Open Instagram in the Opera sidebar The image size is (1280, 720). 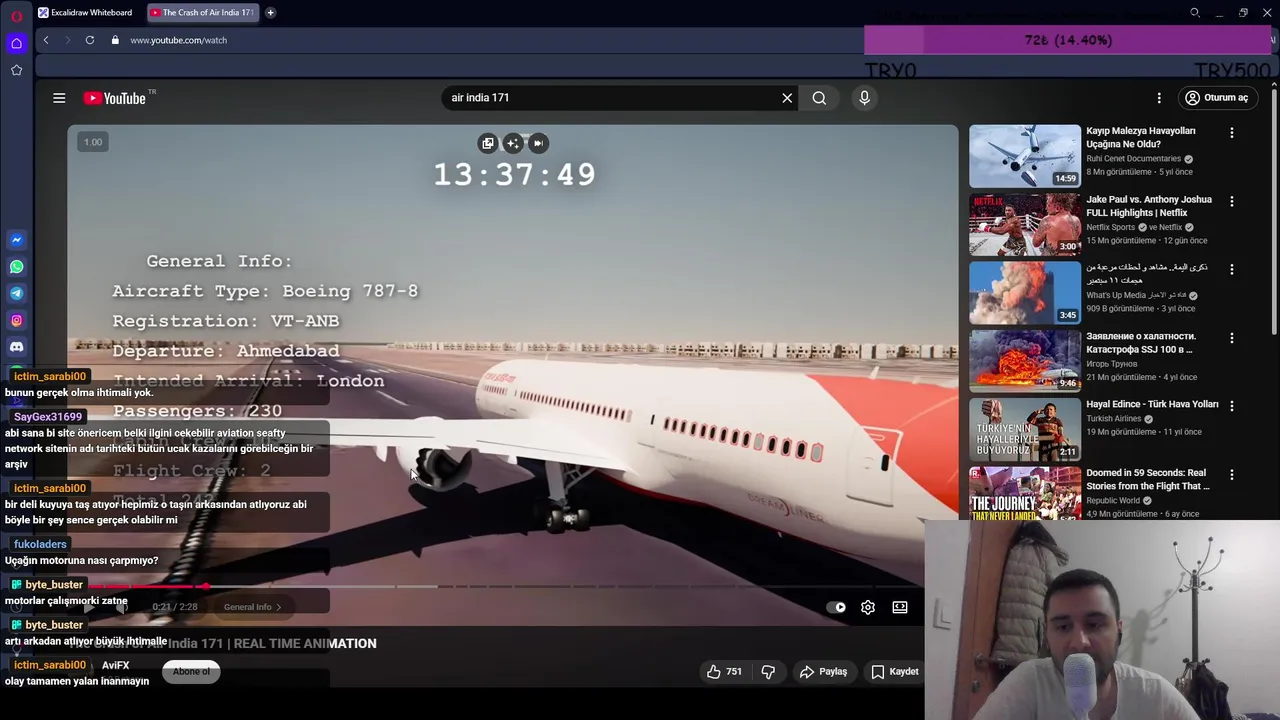[16, 321]
